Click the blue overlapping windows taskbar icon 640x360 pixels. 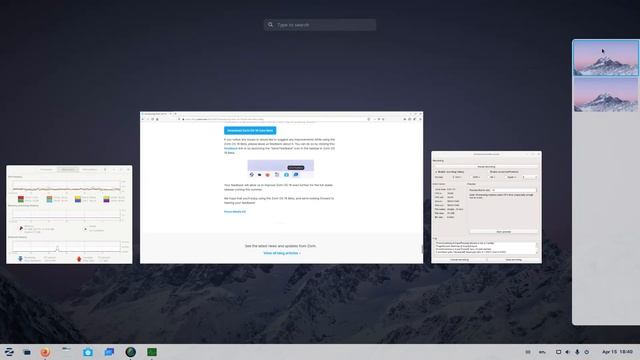[109, 352]
